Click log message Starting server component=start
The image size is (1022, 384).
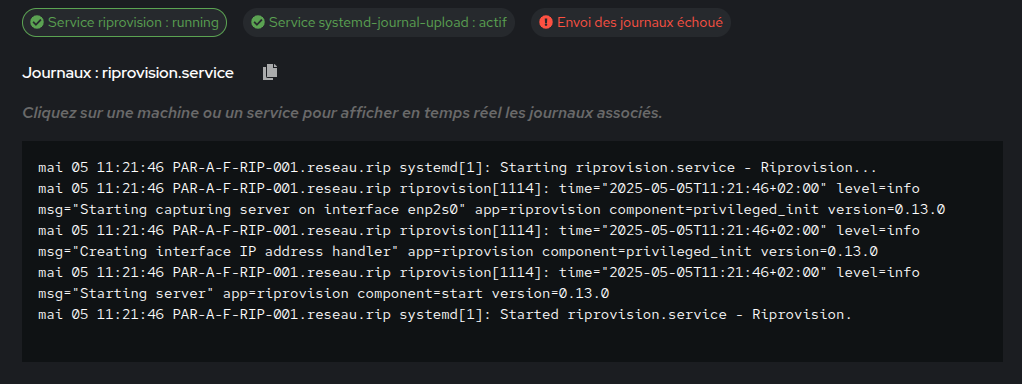[323, 293]
